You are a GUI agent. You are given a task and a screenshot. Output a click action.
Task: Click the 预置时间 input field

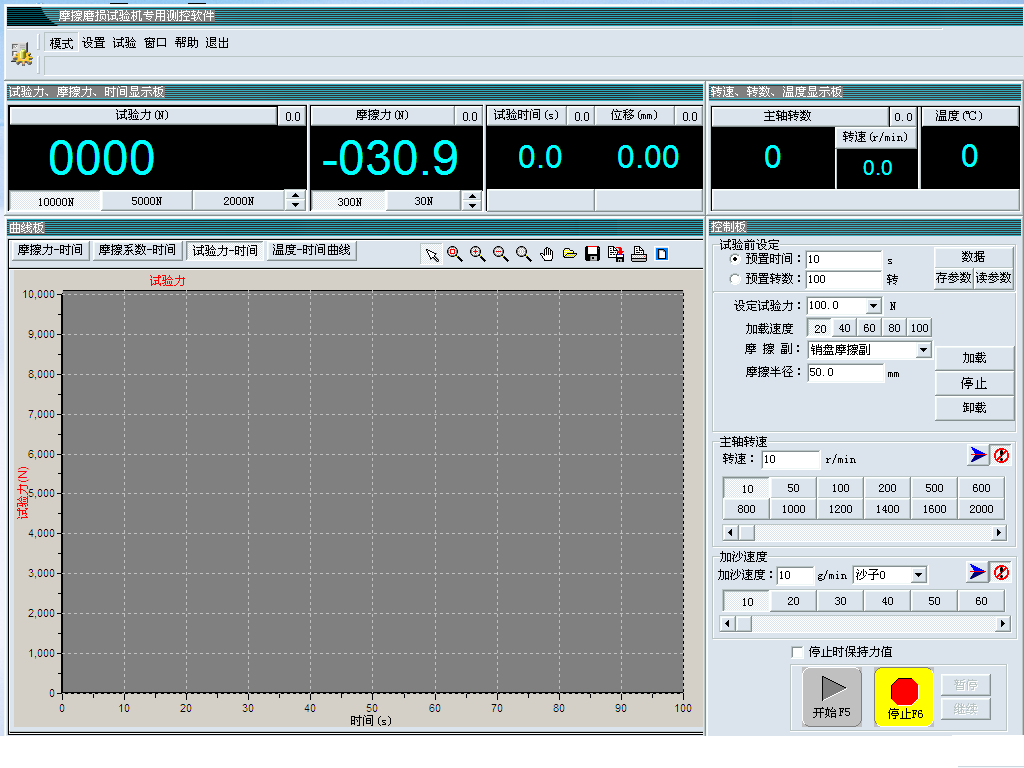coord(844,259)
